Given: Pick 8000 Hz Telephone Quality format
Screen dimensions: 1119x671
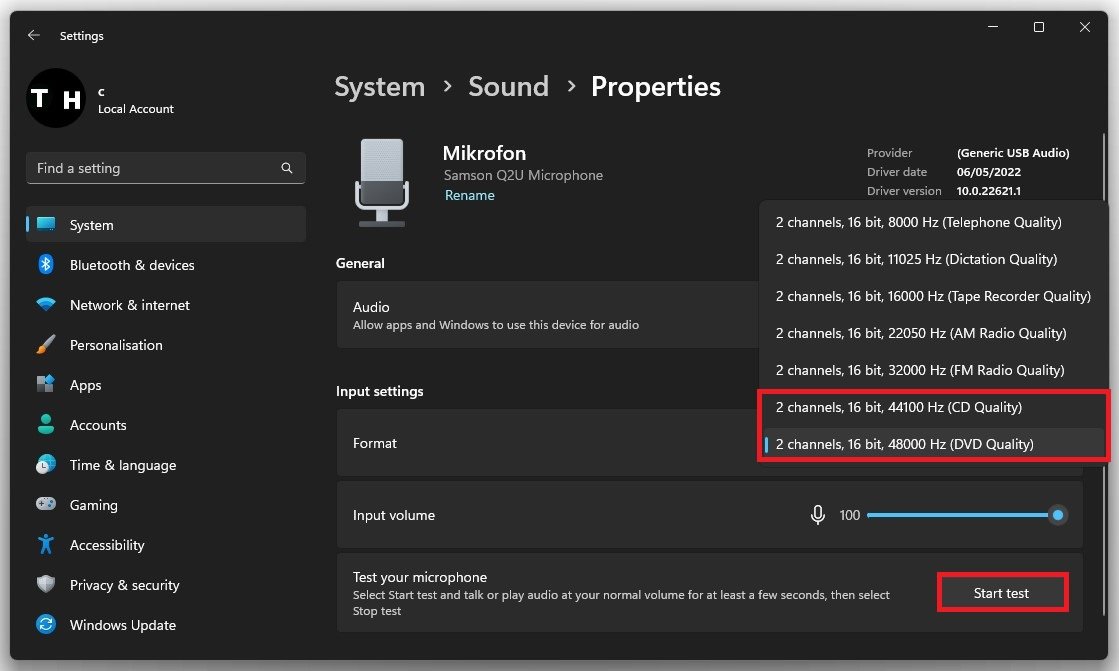Looking at the screenshot, I should coord(918,222).
